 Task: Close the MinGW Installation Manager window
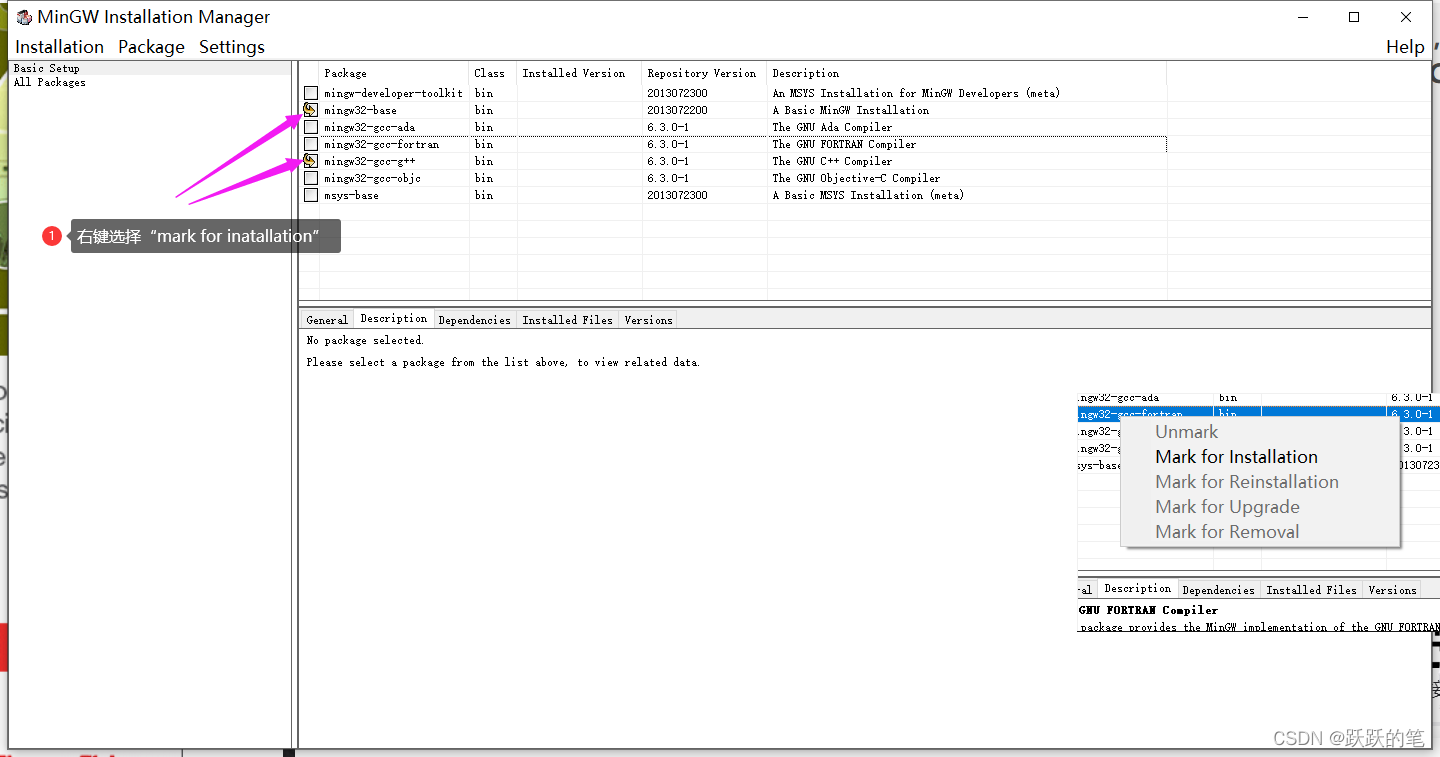point(1406,17)
